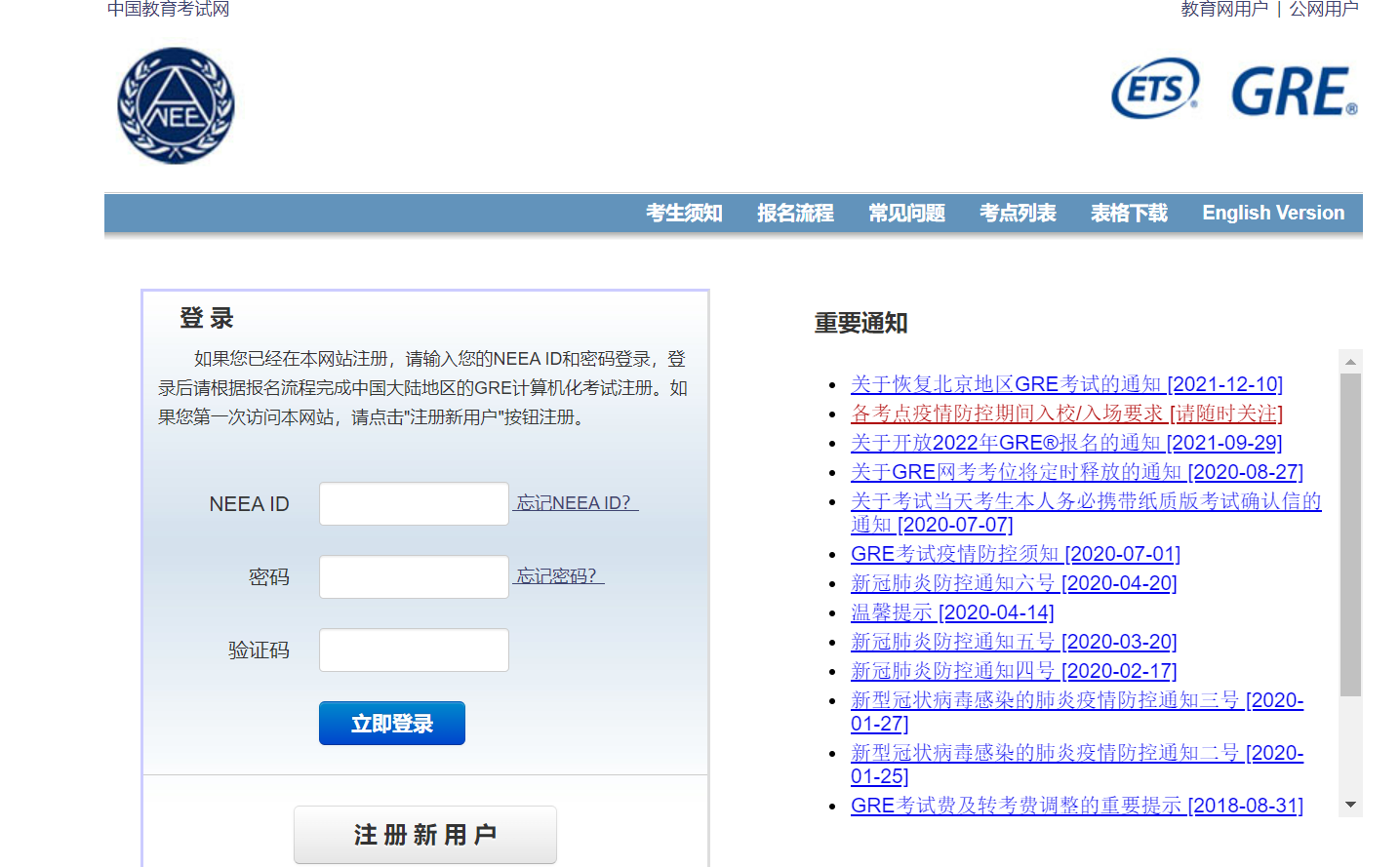Focus the NEEA ID input field
This screenshot has width=1400, height=867.
[x=414, y=503]
